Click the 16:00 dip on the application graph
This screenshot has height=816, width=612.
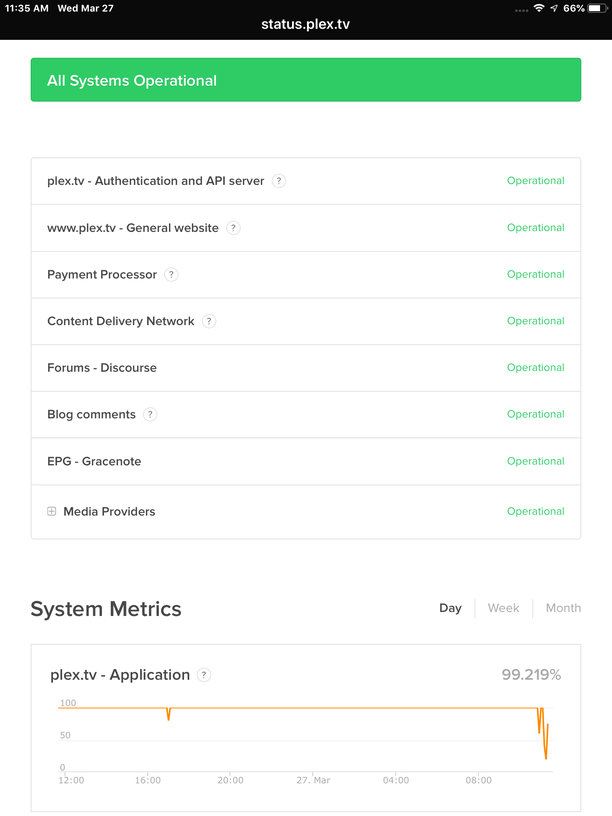168,714
